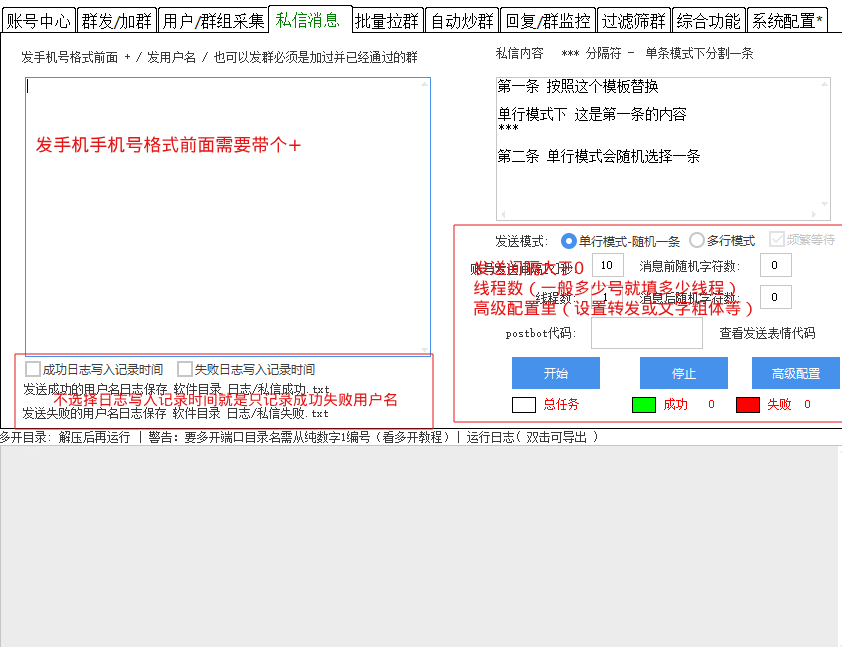842x647 pixels.
Task: Click the 查看发送表情代码 link
Action: pyautogui.click(x=767, y=334)
